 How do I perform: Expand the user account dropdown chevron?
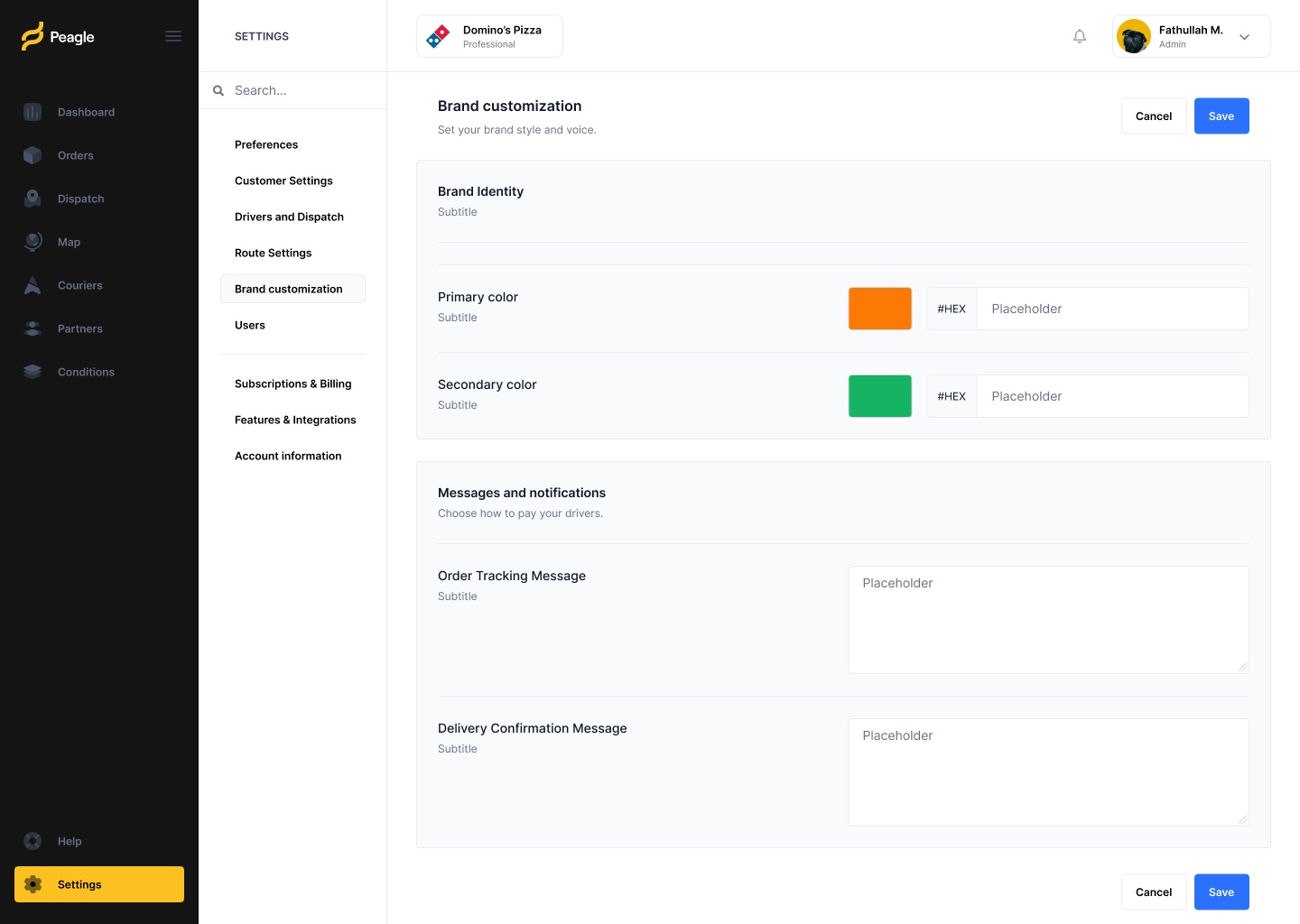tap(1245, 37)
